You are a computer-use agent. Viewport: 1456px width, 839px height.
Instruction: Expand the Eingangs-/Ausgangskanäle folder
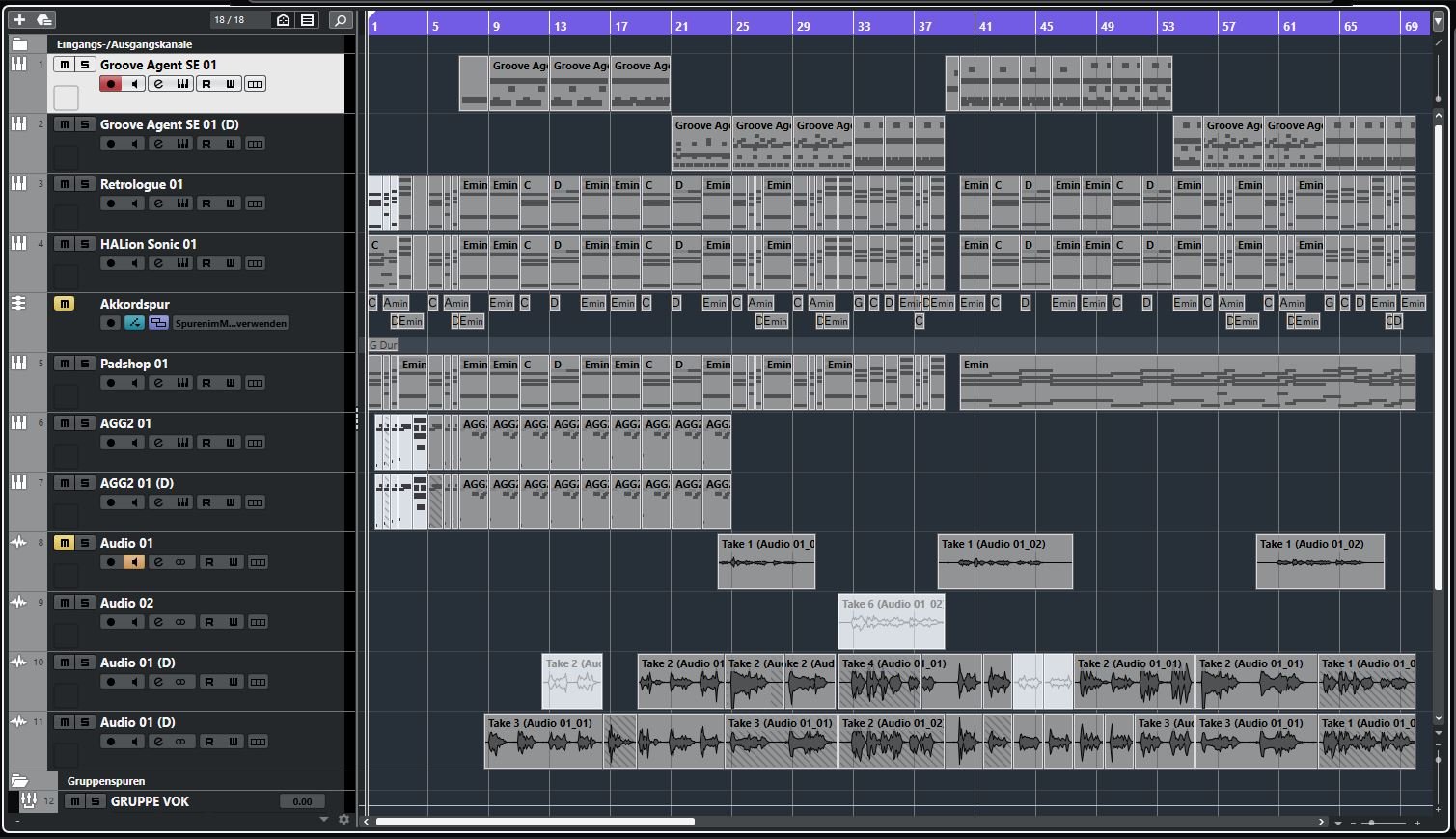tap(19, 44)
